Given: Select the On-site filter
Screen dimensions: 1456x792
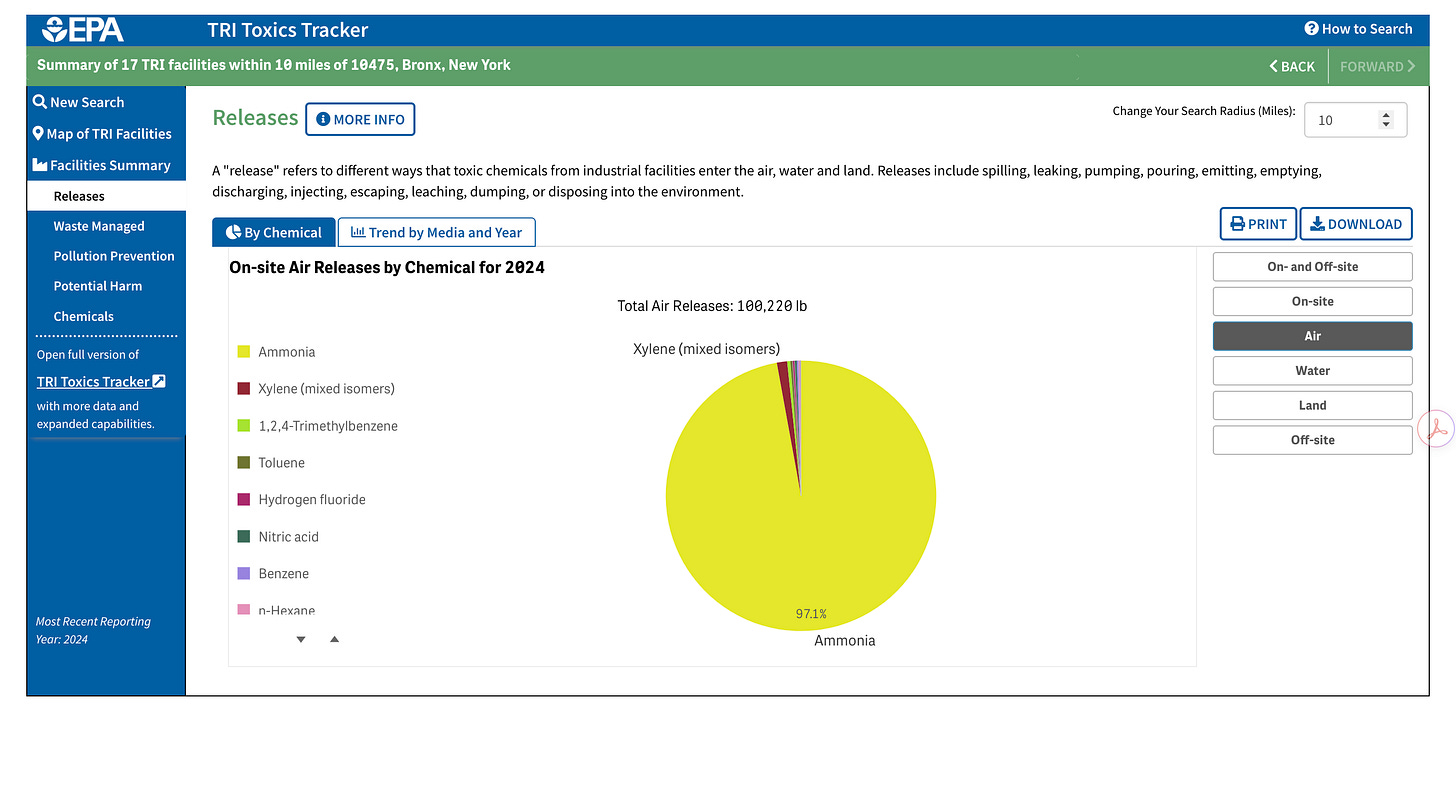Looking at the screenshot, I should point(1313,301).
